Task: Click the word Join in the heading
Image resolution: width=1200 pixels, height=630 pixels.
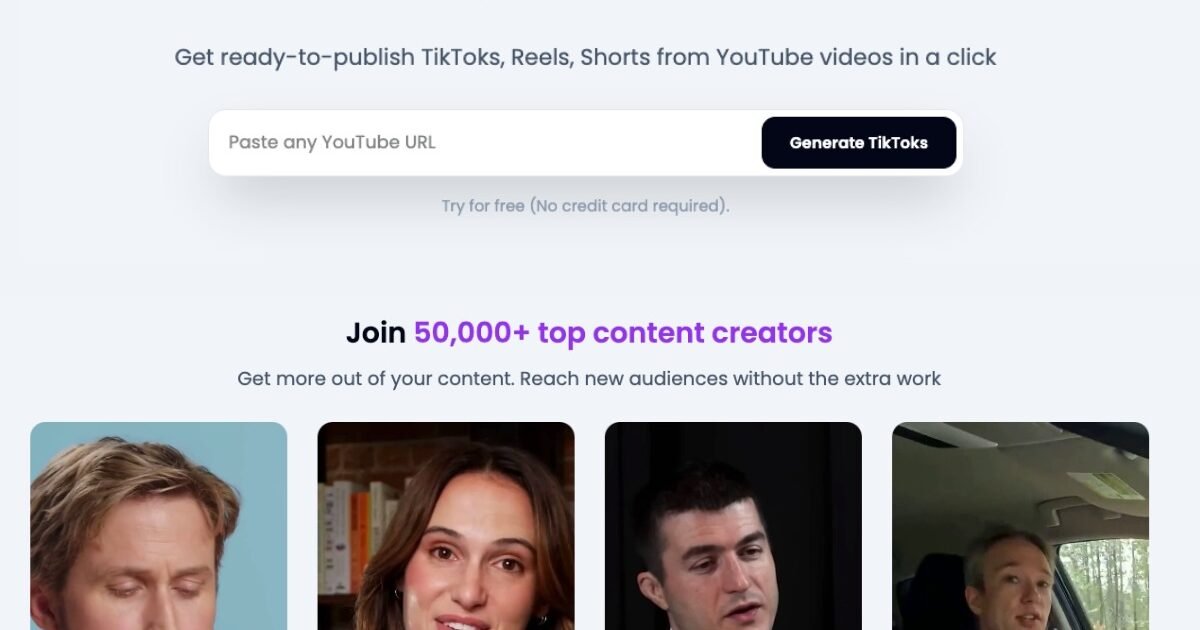Action: click(376, 333)
